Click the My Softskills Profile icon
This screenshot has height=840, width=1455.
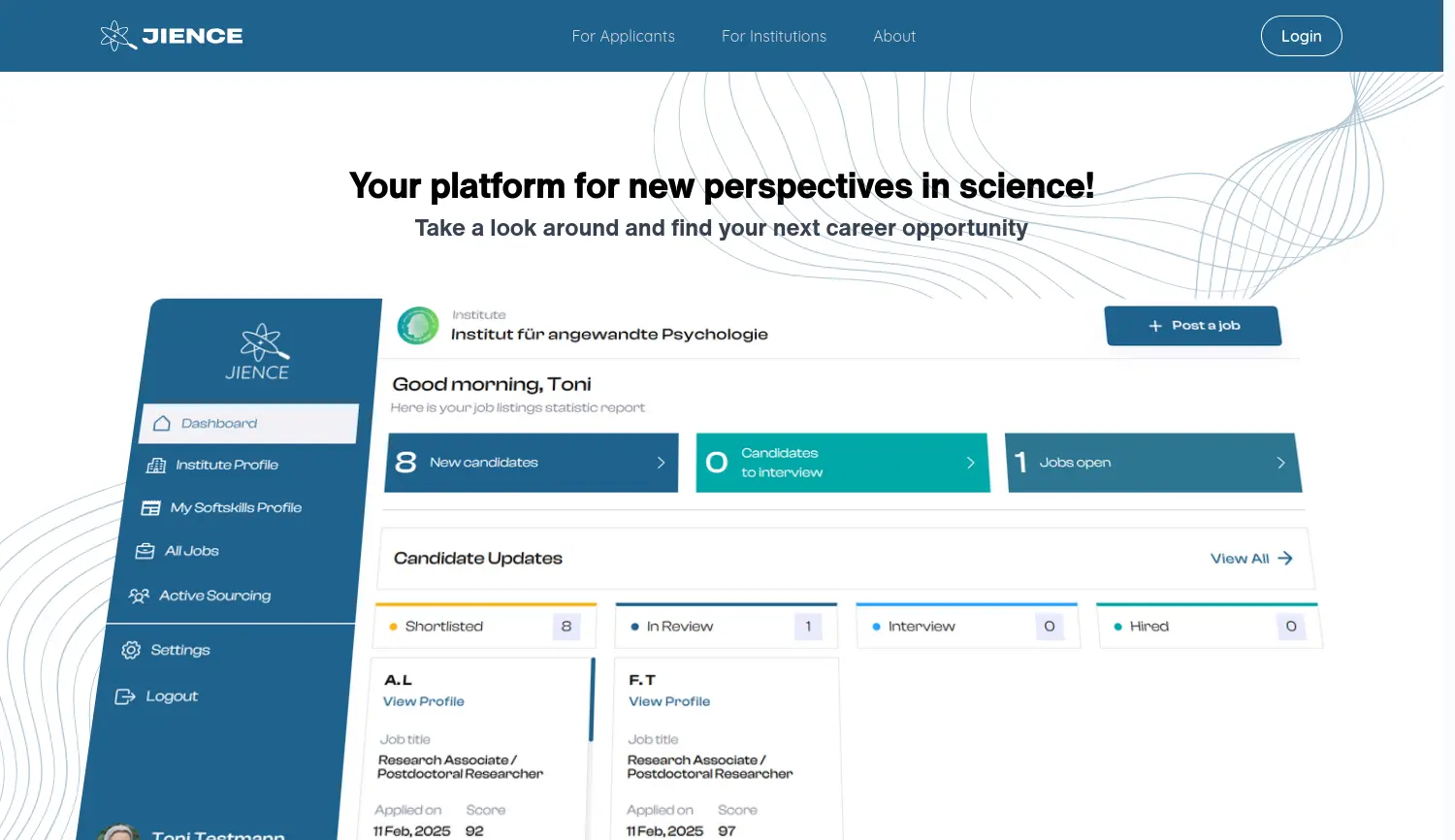tap(150, 508)
